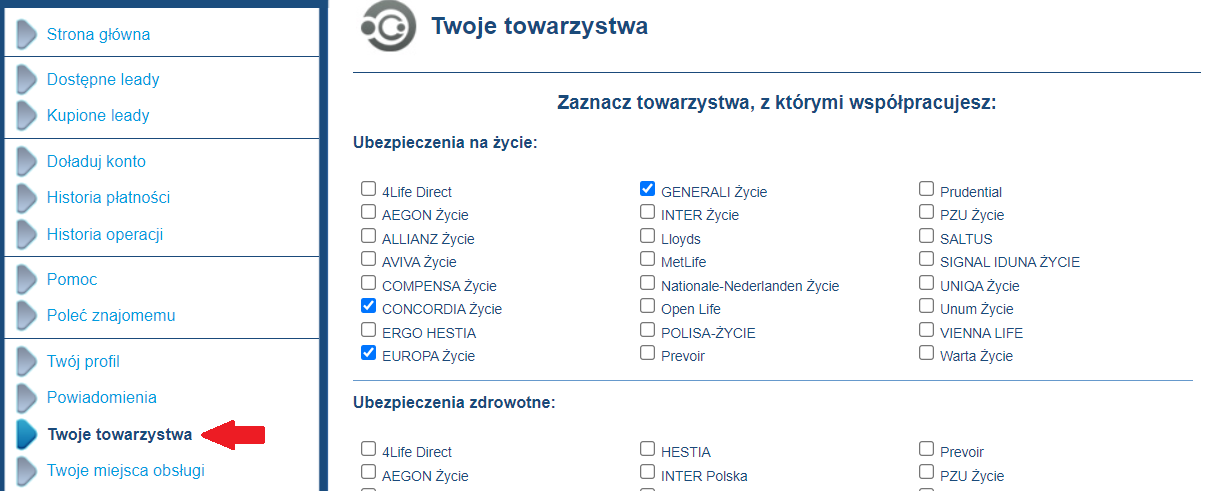
Task: Uncheck the CONCORDIA Życie checkbox
Action: tap(368, 306)
